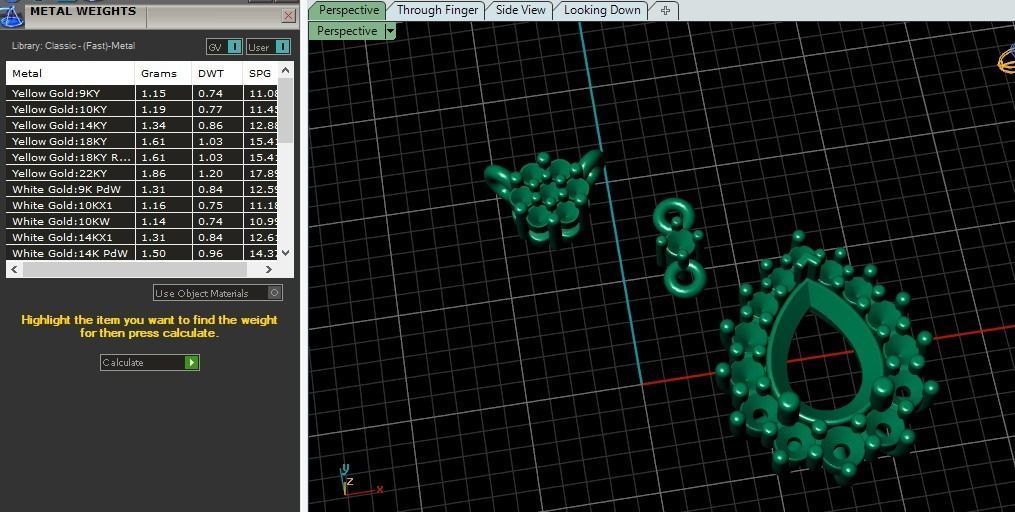Select the Yellow Gold:9KY row
The image size is (1015, 512).
[x=142, y=93]
